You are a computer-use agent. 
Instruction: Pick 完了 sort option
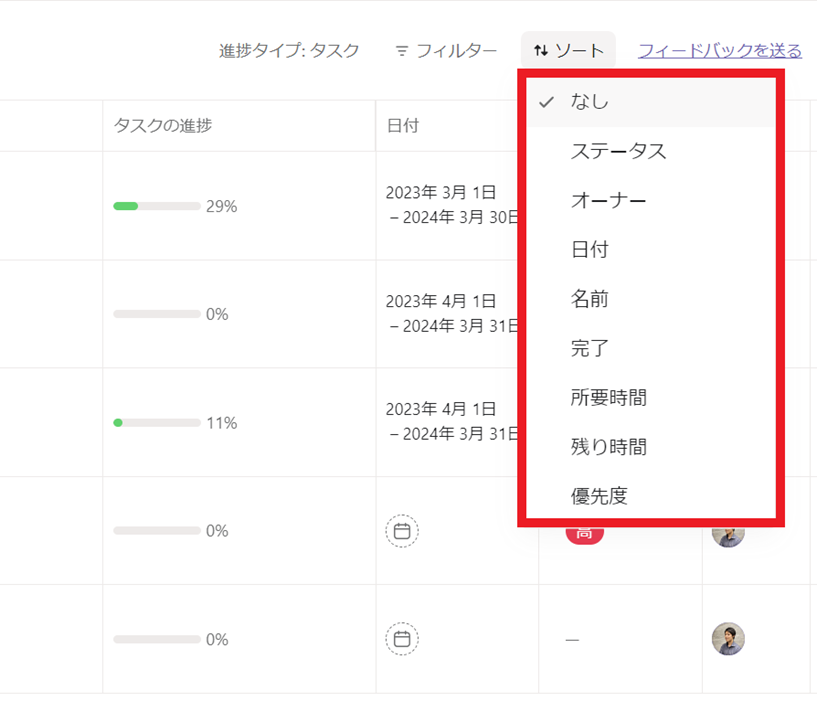590,348
